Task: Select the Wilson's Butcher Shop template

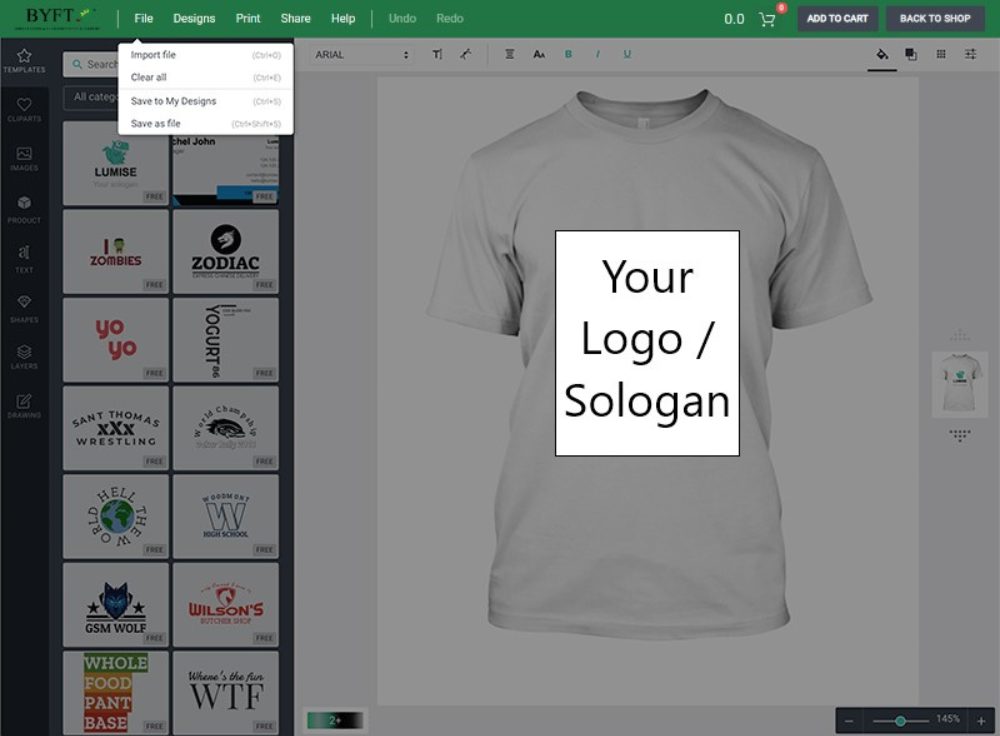Action: pyautogui.click(x=226, y=605)
